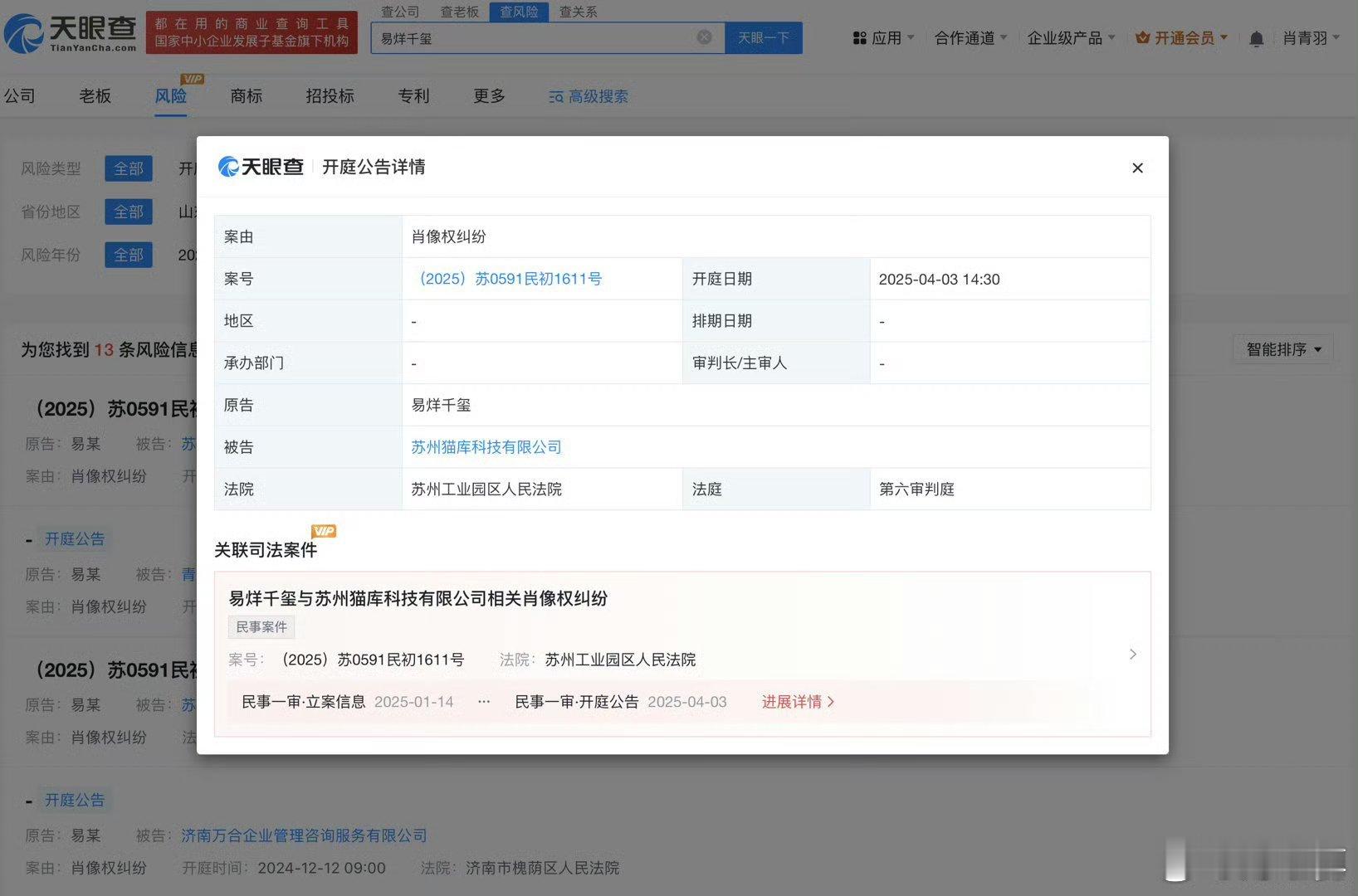Switch to 查公司 search tab
The height and width of the screenshot is (896, 1358).
click(x=400, y=12)
